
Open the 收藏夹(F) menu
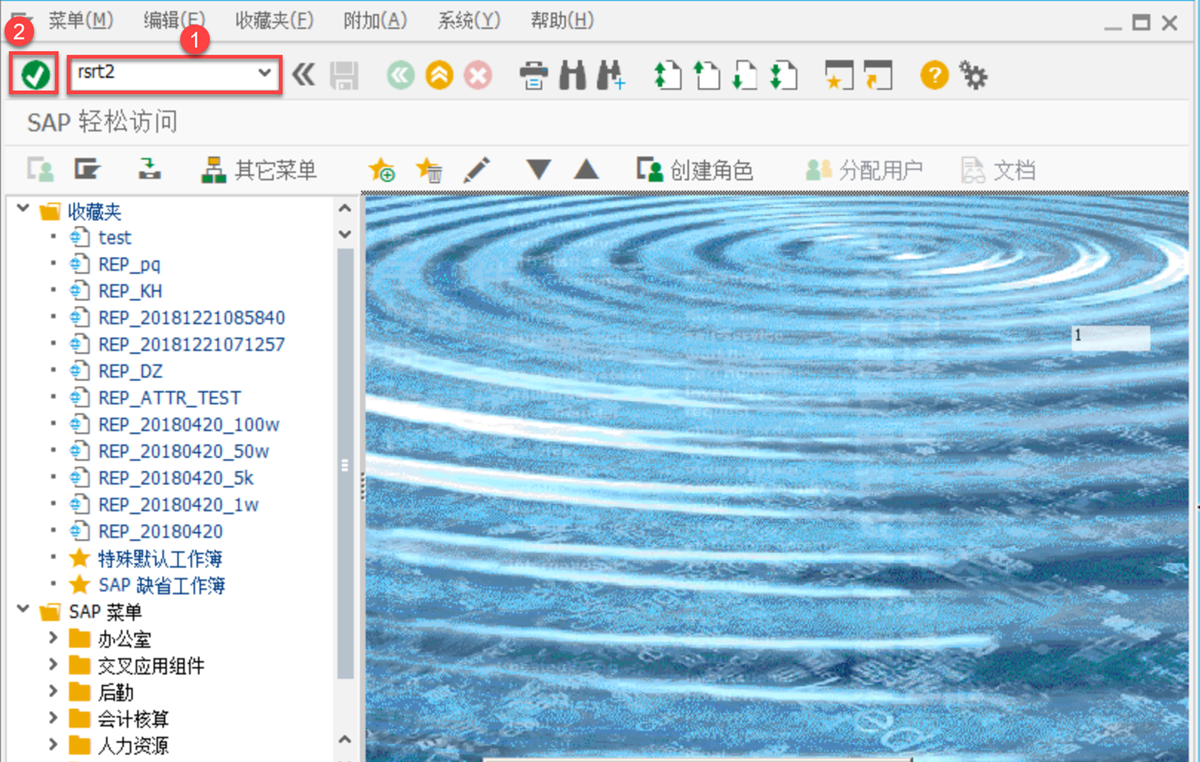point(273,20)
